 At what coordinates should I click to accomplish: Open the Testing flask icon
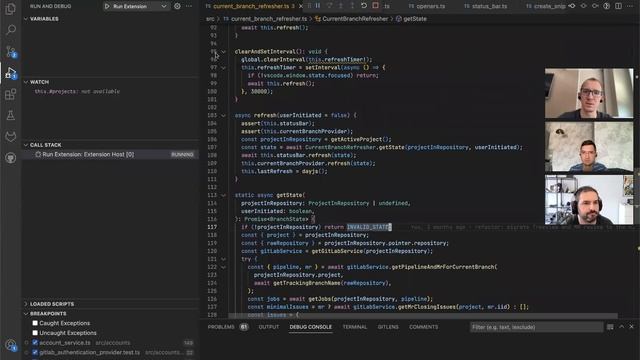click(x=11, y=116)
